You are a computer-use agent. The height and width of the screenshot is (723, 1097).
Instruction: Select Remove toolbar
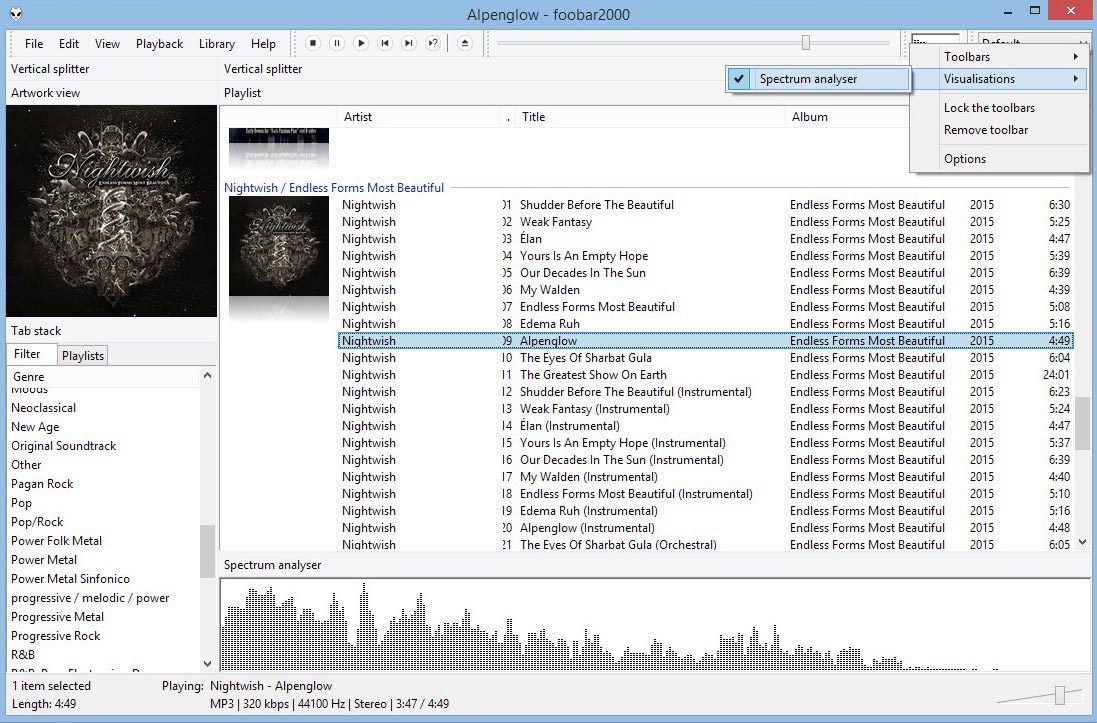pyautogui.click(x=984, y=130)
